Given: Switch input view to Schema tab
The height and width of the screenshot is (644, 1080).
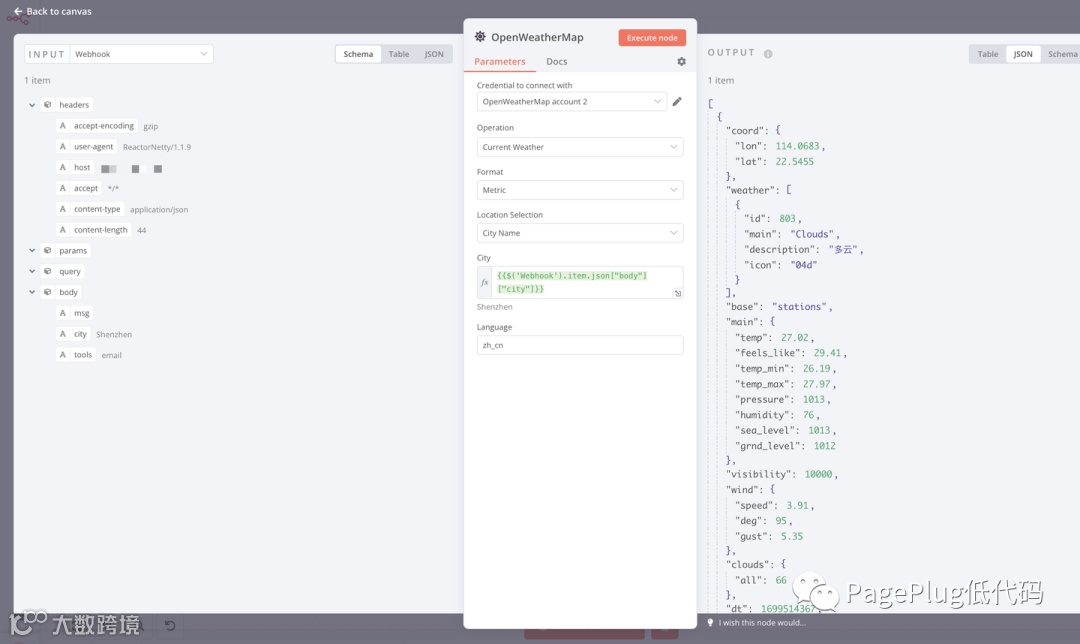Looking at the screenshot, I should click(358, 54).
